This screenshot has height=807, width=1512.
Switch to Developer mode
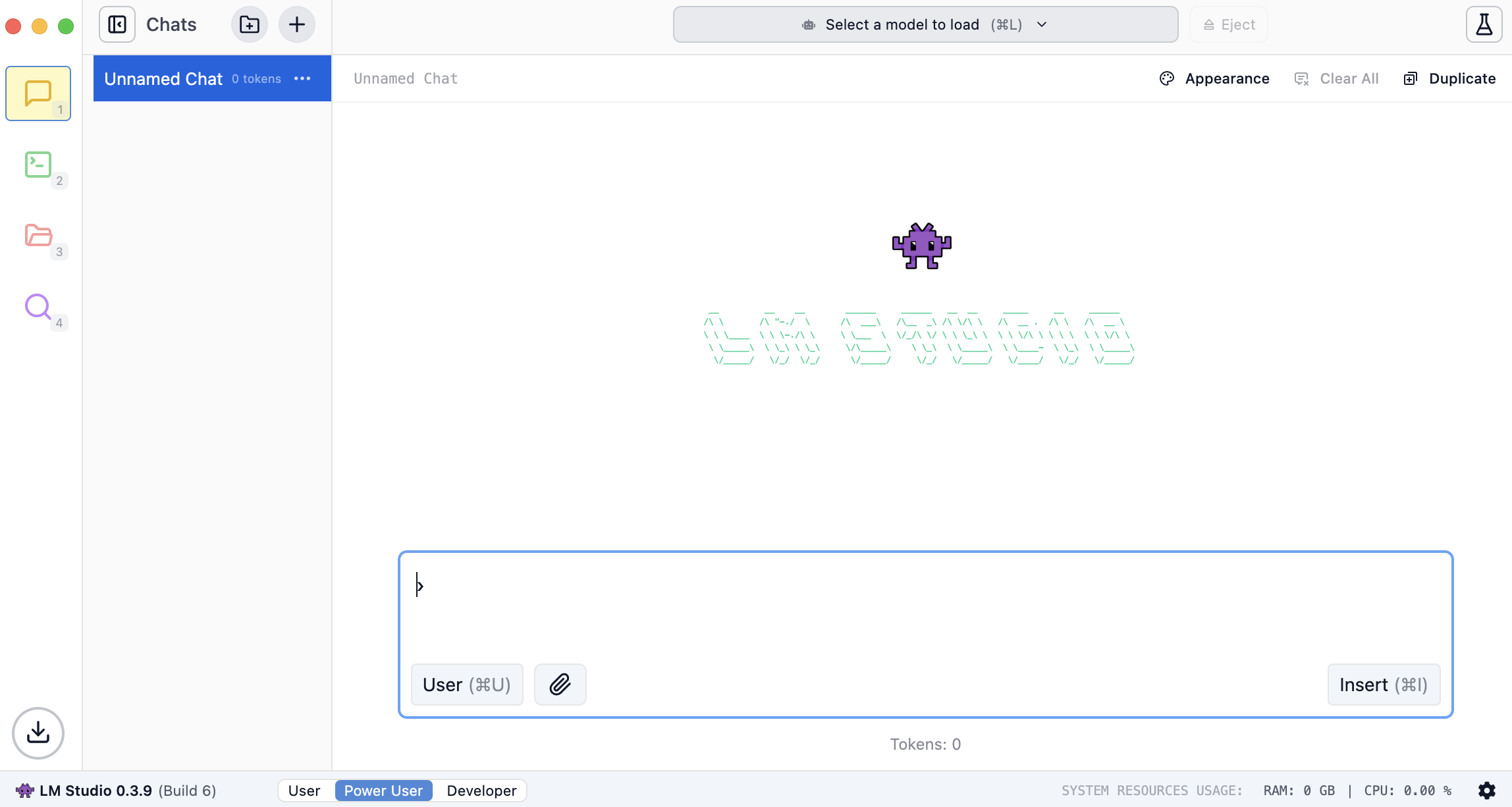tap(481, 791)
